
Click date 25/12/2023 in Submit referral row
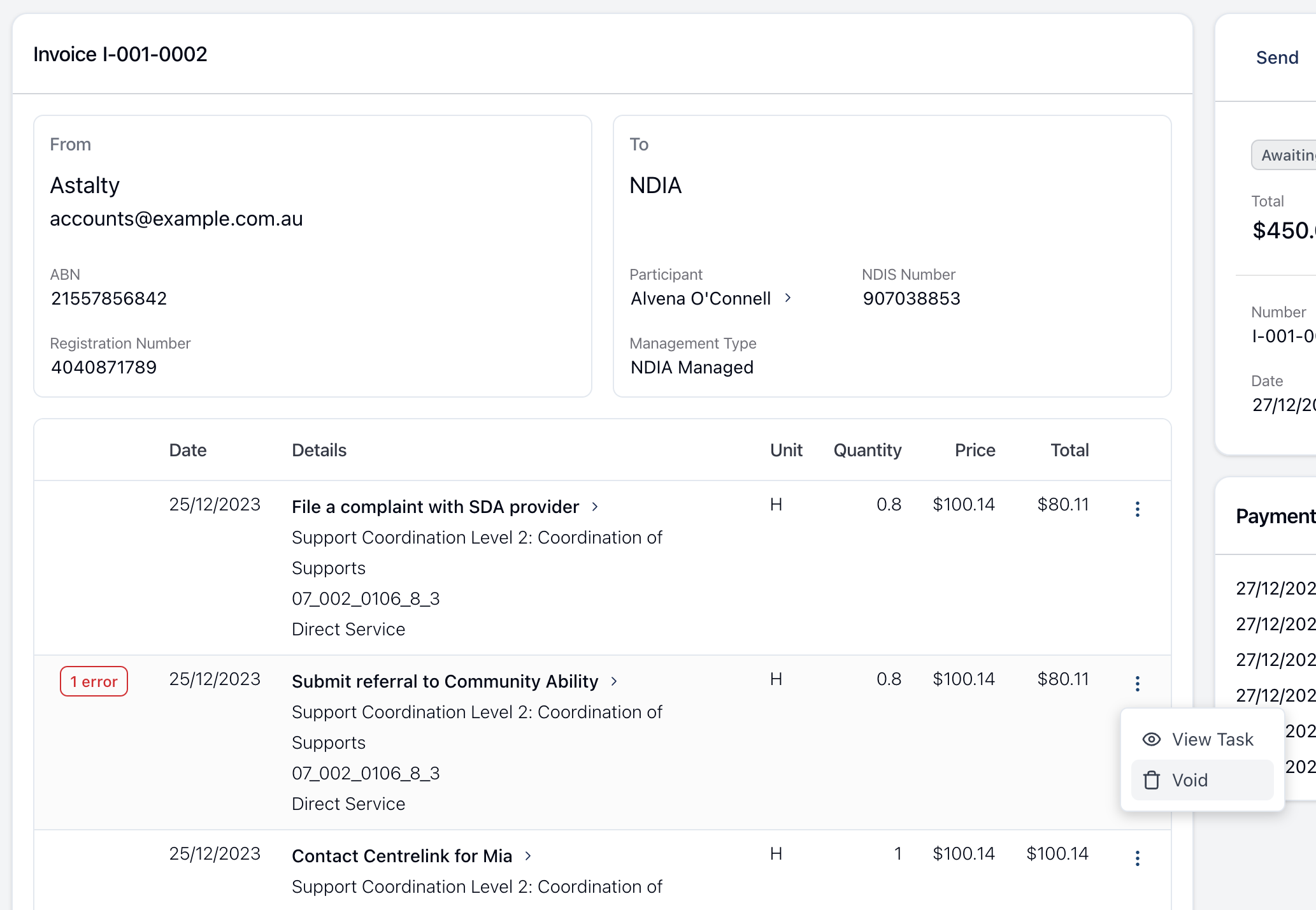[x=215, y=679]
